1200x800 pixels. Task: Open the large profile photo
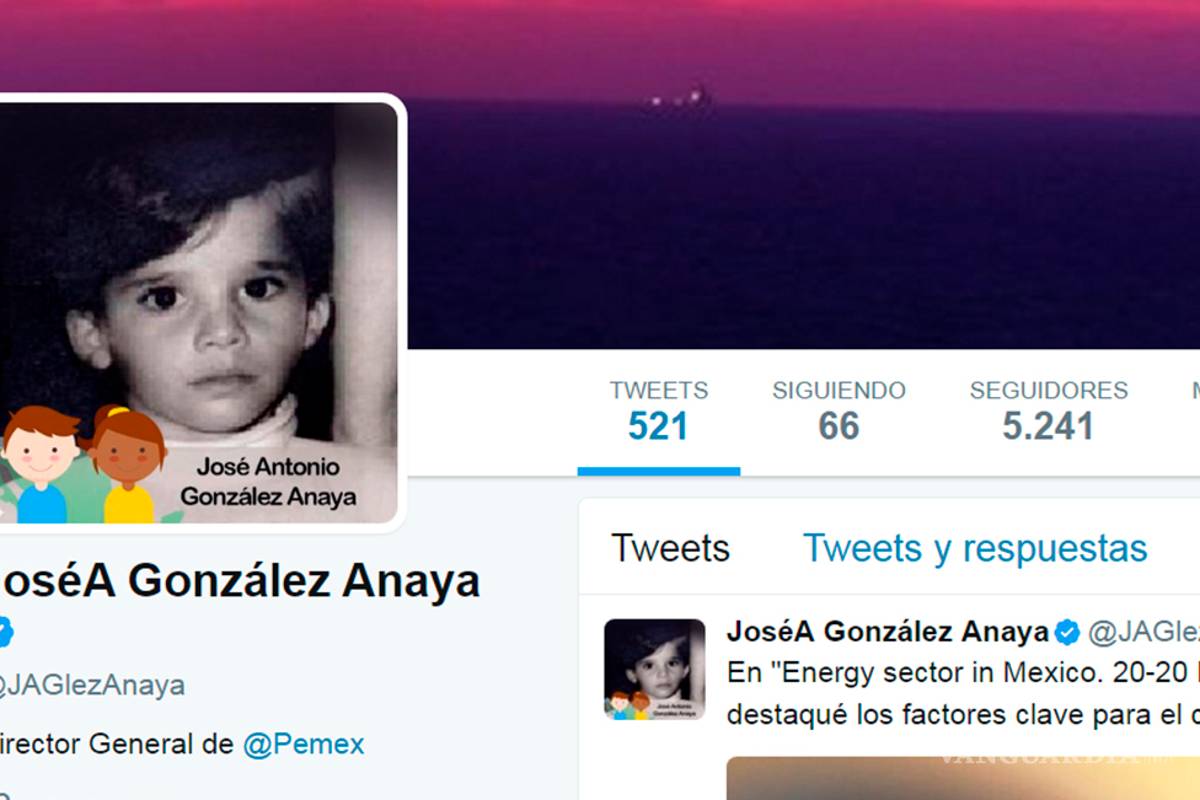point(198,312)
